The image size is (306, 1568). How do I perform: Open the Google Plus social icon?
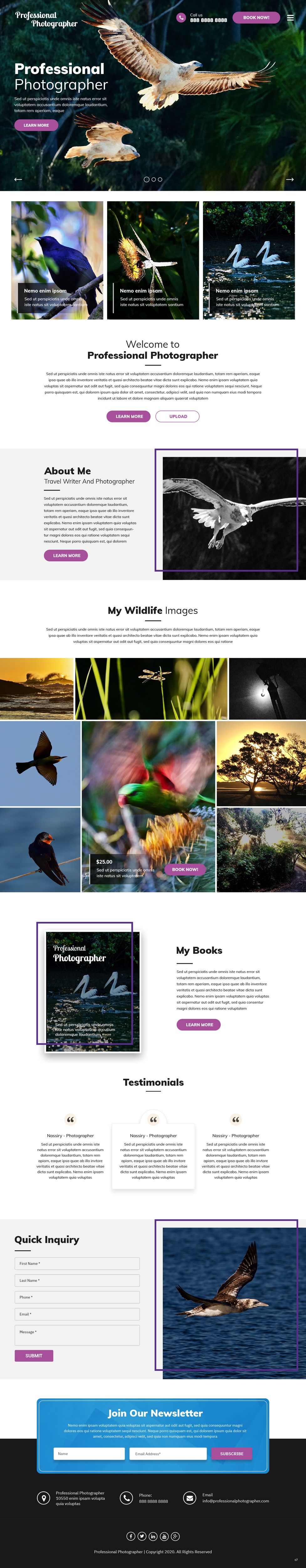pos(175,1536)
